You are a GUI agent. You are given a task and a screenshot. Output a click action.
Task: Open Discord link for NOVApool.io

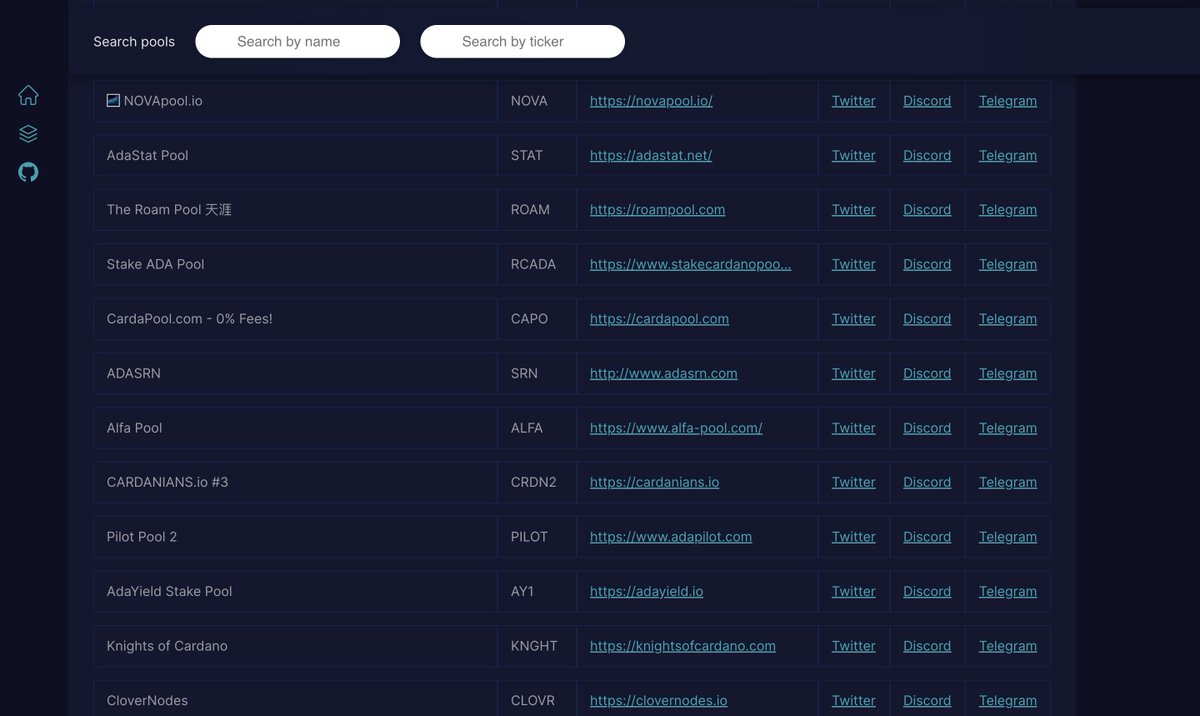click(927, 101)
